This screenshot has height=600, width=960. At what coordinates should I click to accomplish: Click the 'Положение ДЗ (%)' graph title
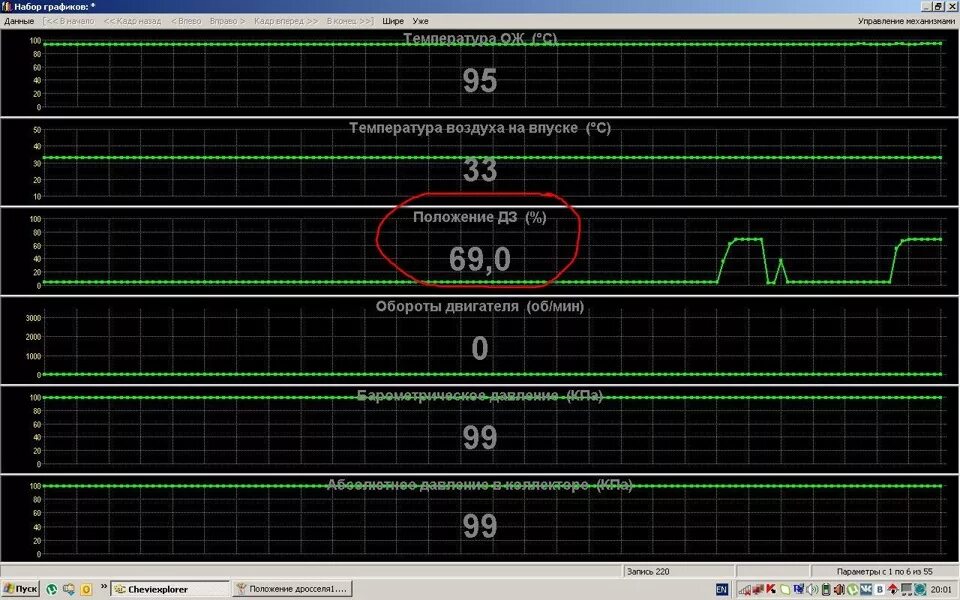(479, 217)
